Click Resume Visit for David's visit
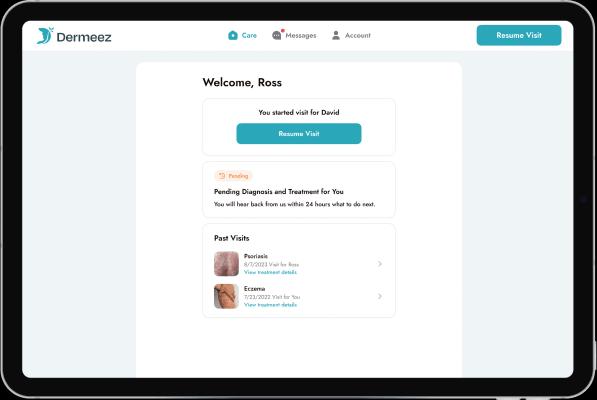Screen dimensions: 597x400 [x=299, y=134]
